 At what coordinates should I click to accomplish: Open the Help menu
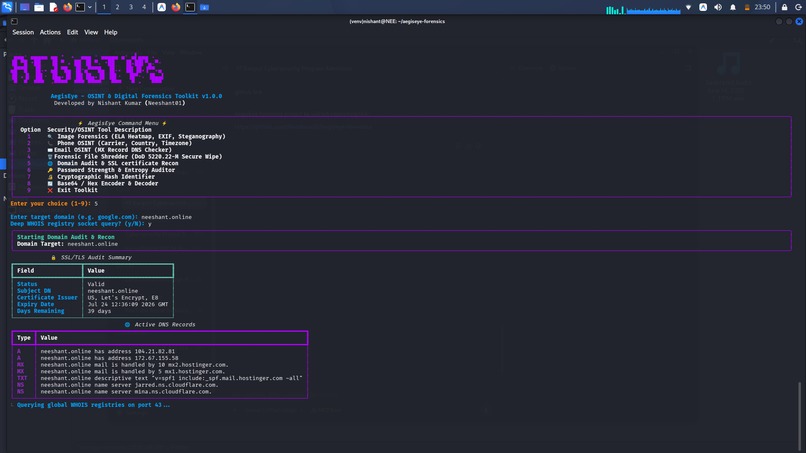[x=111, y=32]
